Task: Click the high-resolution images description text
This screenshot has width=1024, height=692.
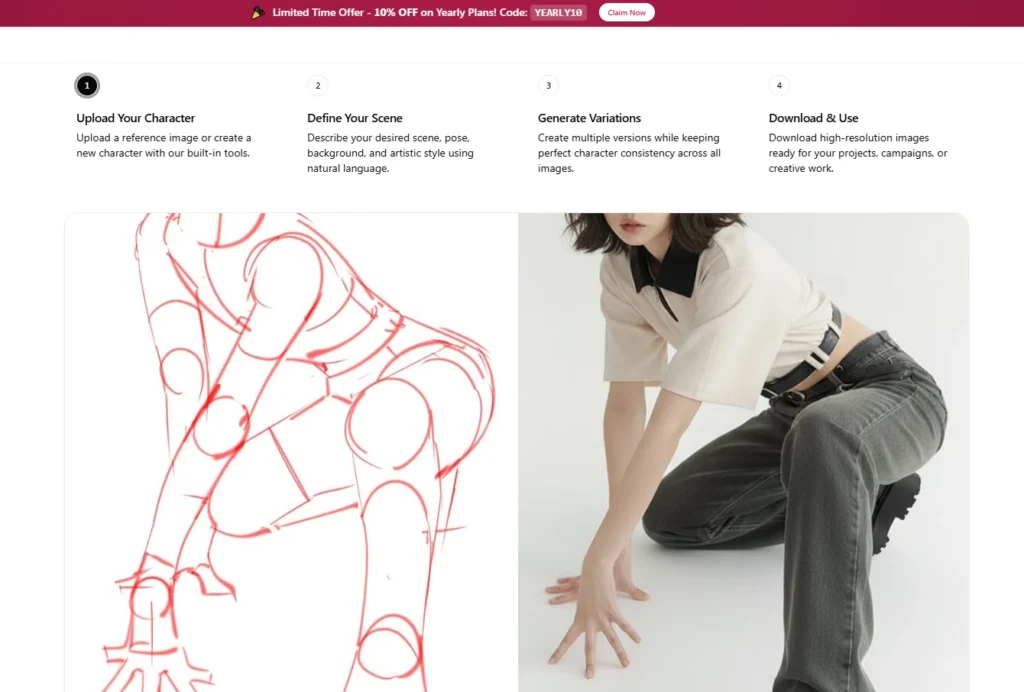Action: (857, 153)
